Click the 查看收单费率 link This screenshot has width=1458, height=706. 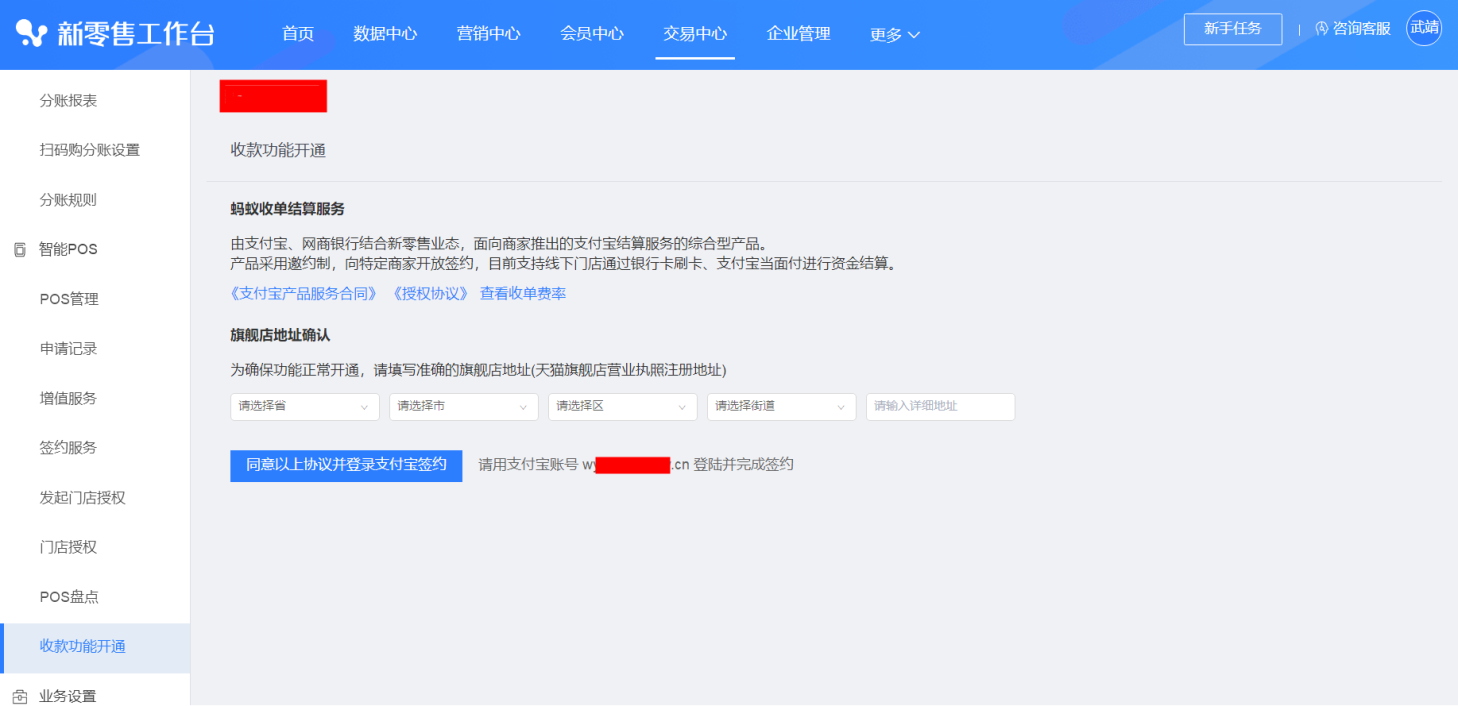click(523, 294)
